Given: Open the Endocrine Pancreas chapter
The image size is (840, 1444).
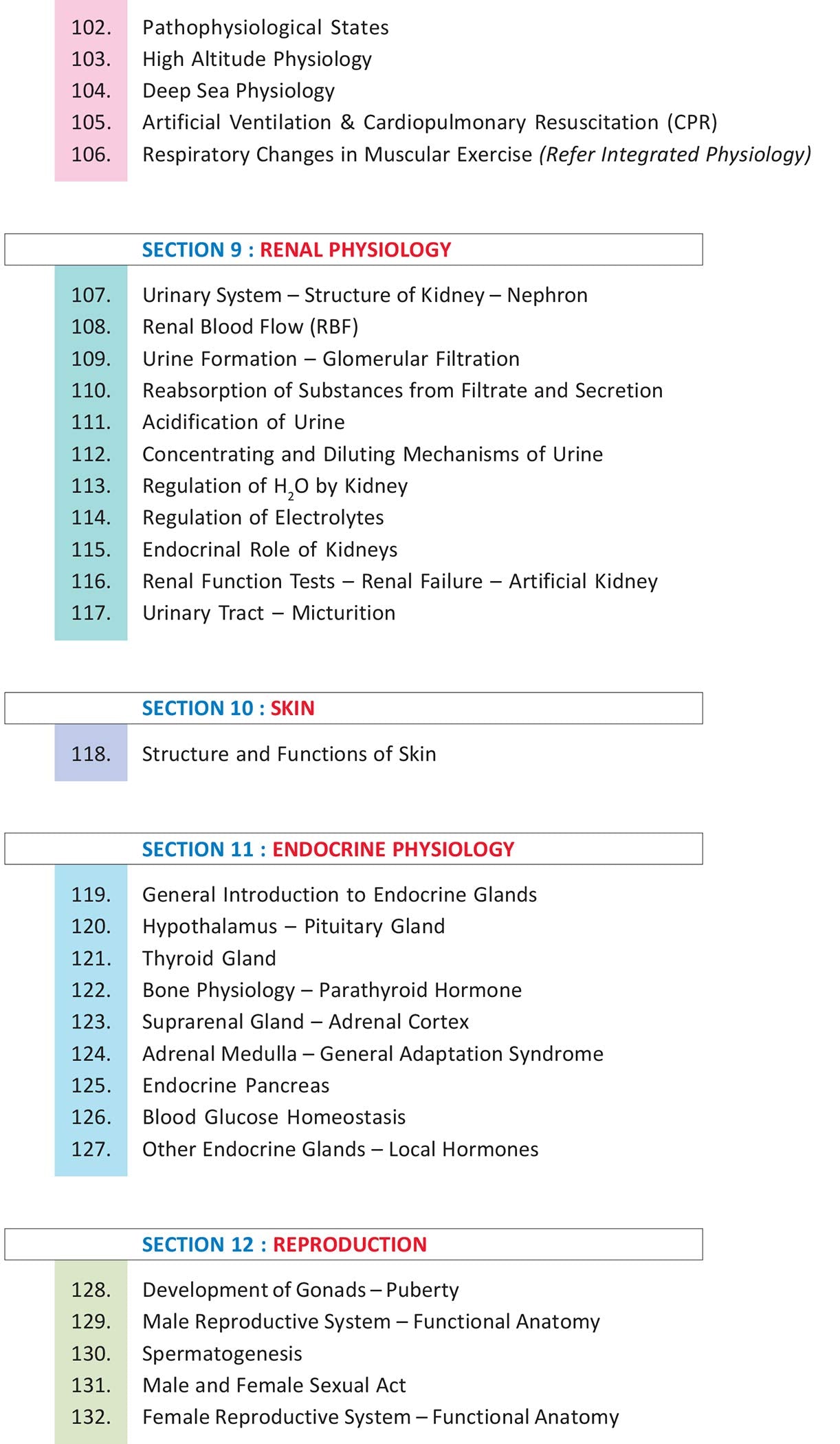Looking at the screenshot, I should 236,1086.
